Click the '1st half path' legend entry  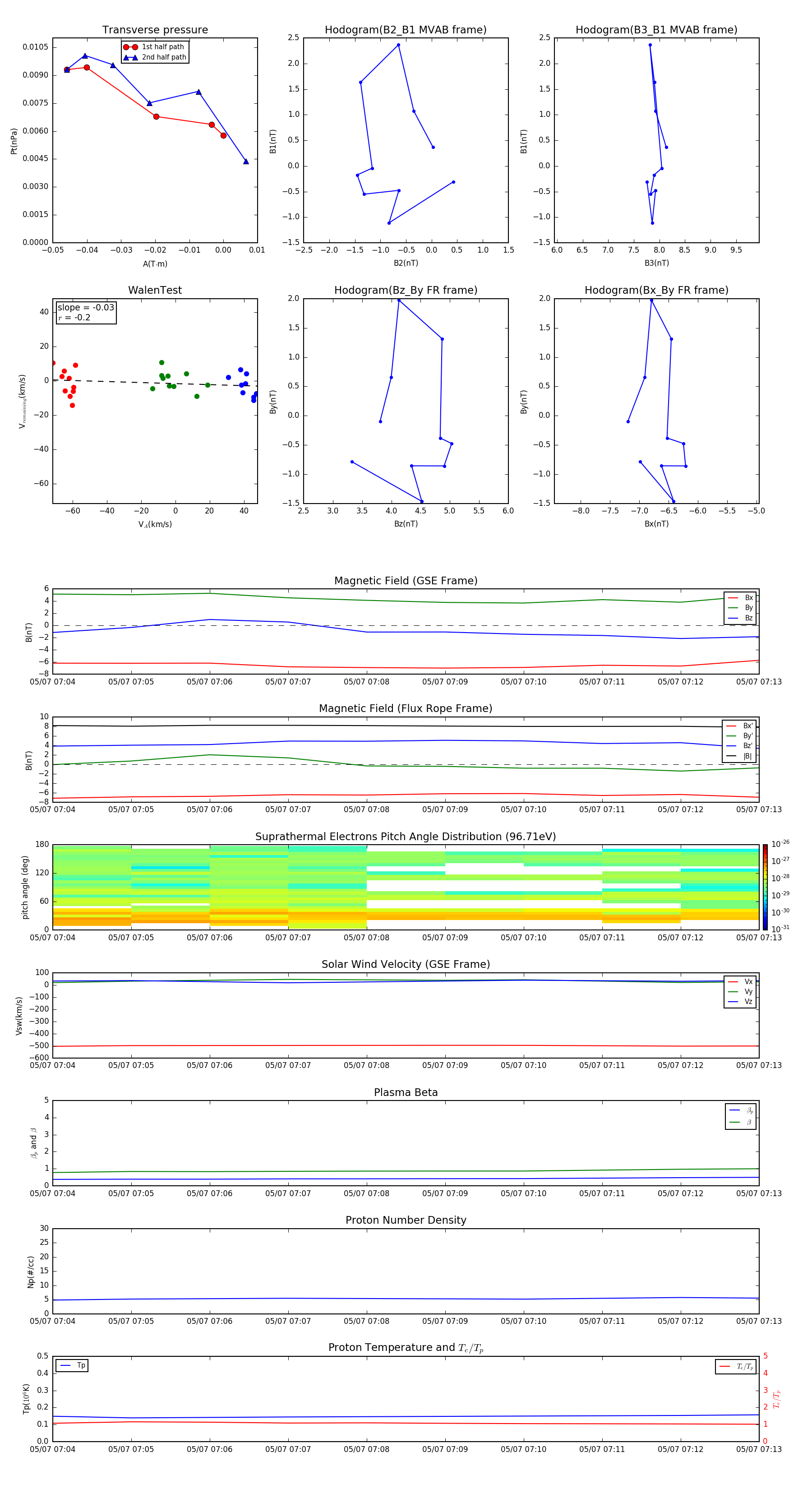click(x=154, y=47)
